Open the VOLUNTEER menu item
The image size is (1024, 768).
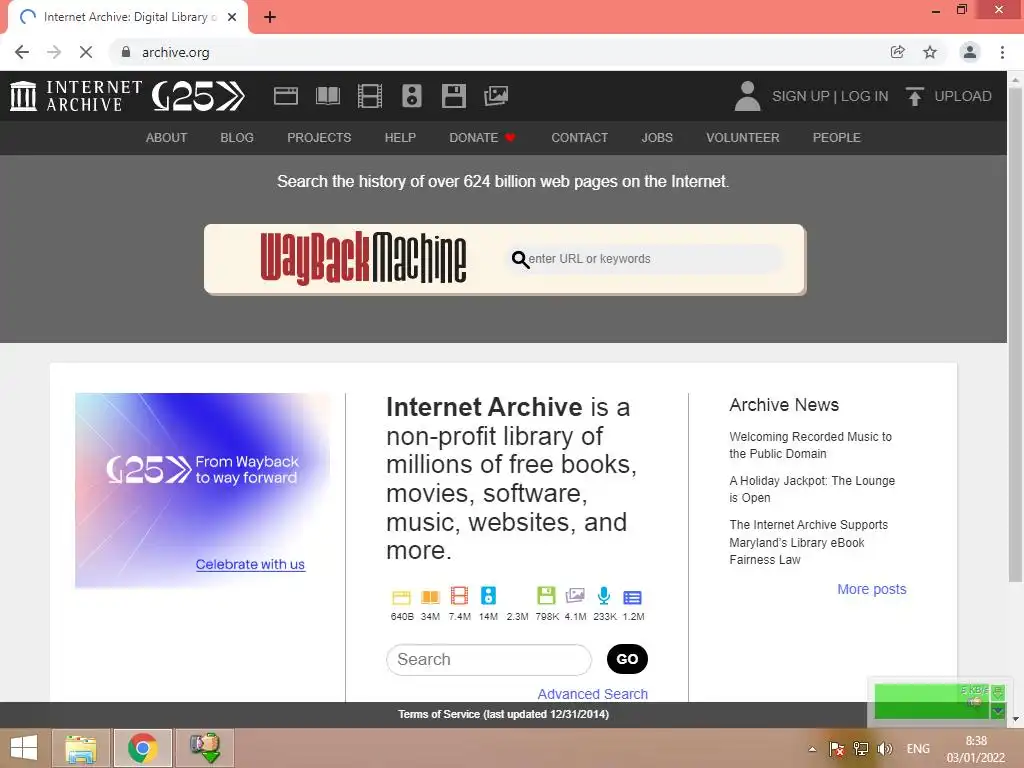click(743, 138)
